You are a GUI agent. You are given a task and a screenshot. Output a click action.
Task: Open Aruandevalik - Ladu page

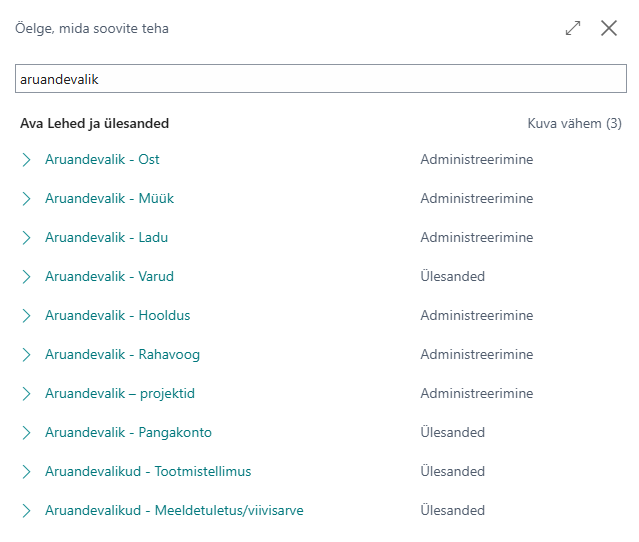pos(106,238)
